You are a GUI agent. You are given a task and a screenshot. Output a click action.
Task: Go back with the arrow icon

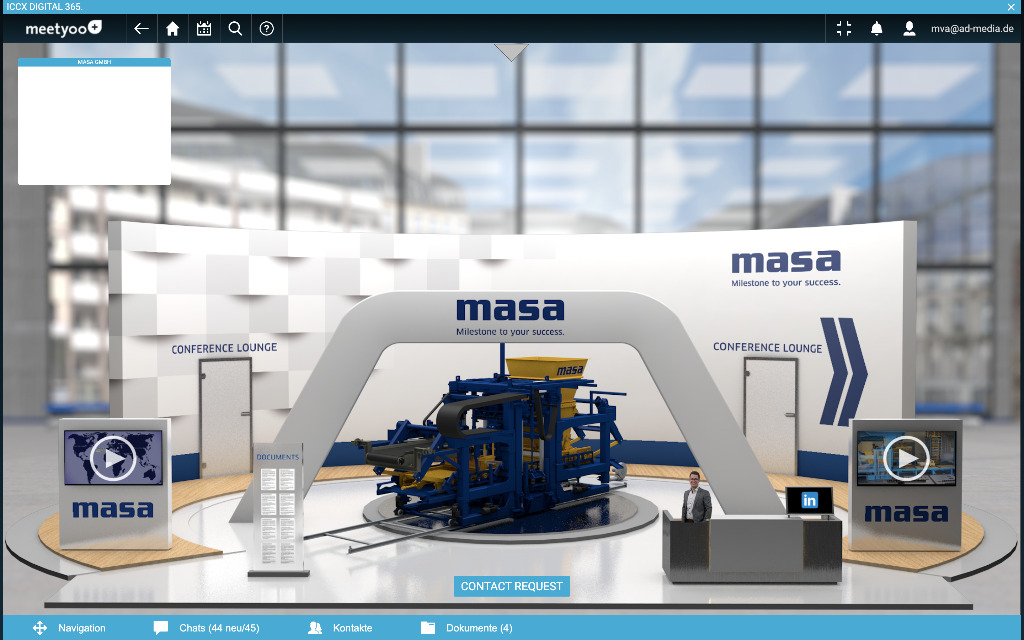141,29
